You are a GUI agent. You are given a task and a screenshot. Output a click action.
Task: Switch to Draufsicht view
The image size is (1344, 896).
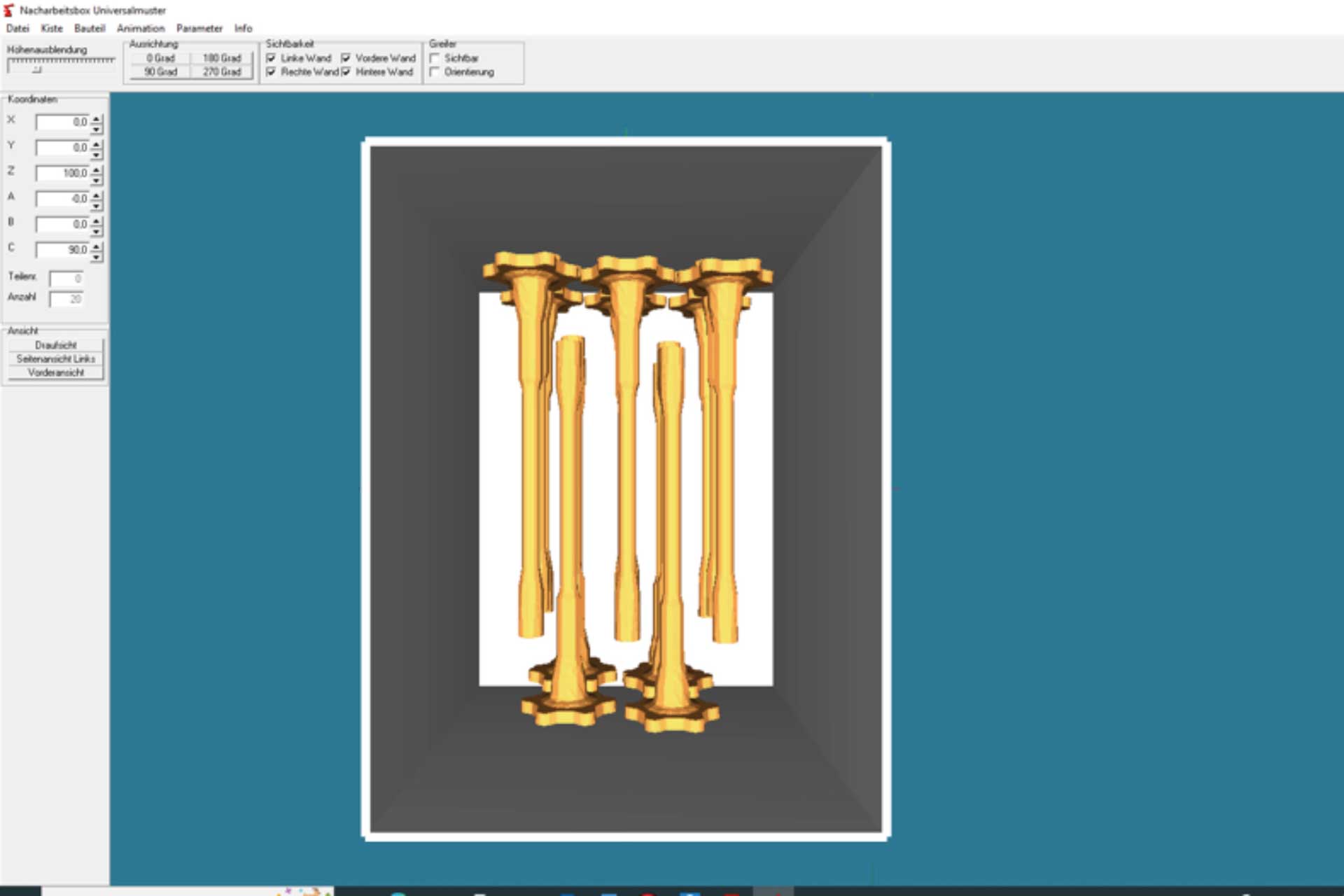[x=56, y=345]
